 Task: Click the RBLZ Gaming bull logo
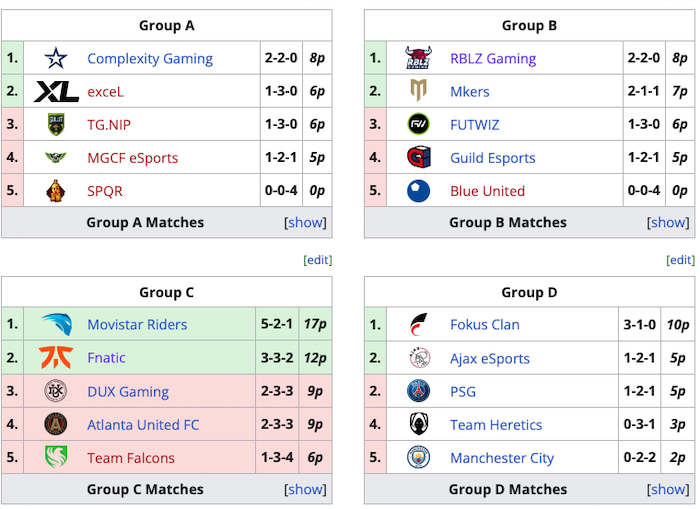click(x=418, y=58)
